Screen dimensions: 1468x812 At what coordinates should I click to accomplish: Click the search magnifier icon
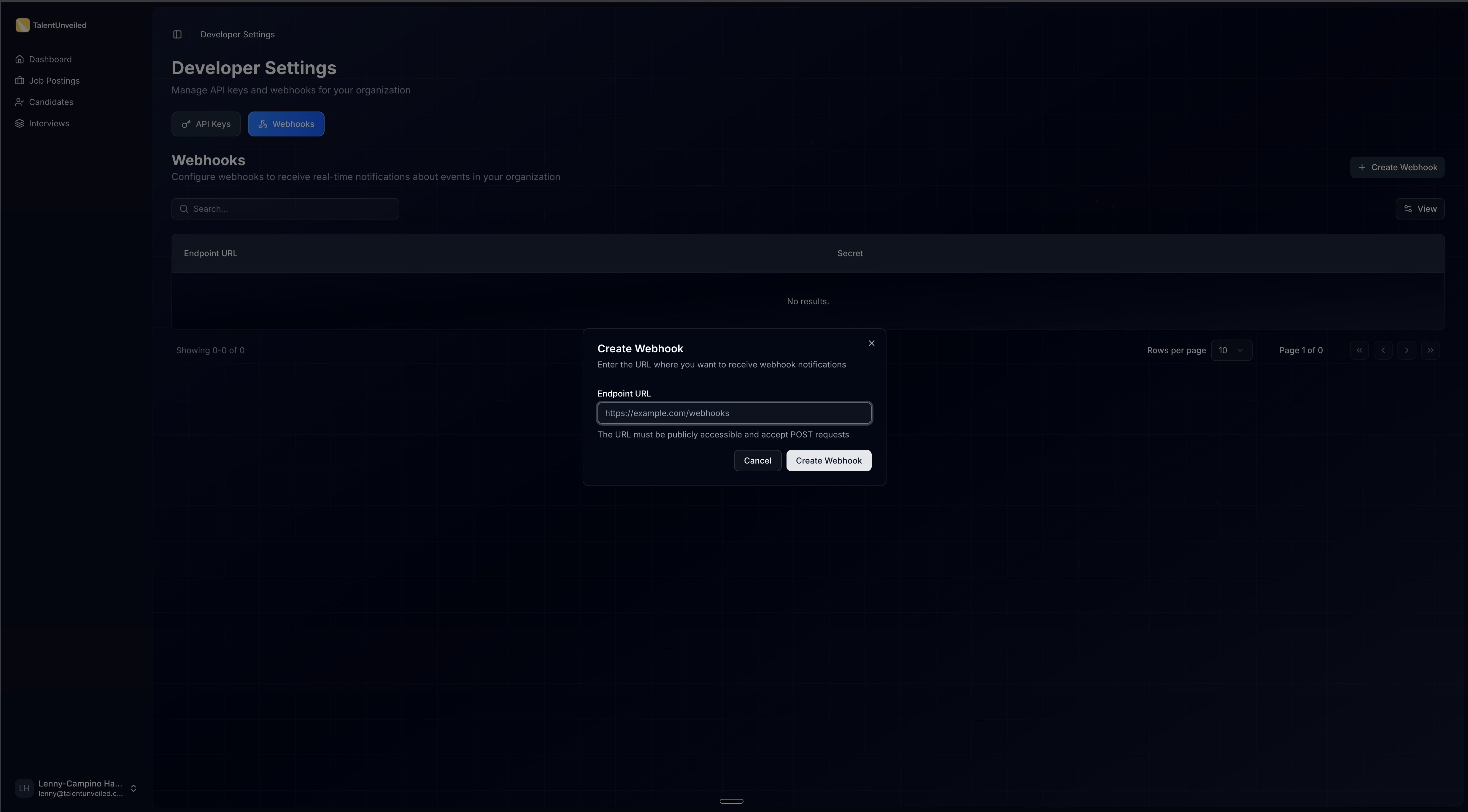point(184,209)
